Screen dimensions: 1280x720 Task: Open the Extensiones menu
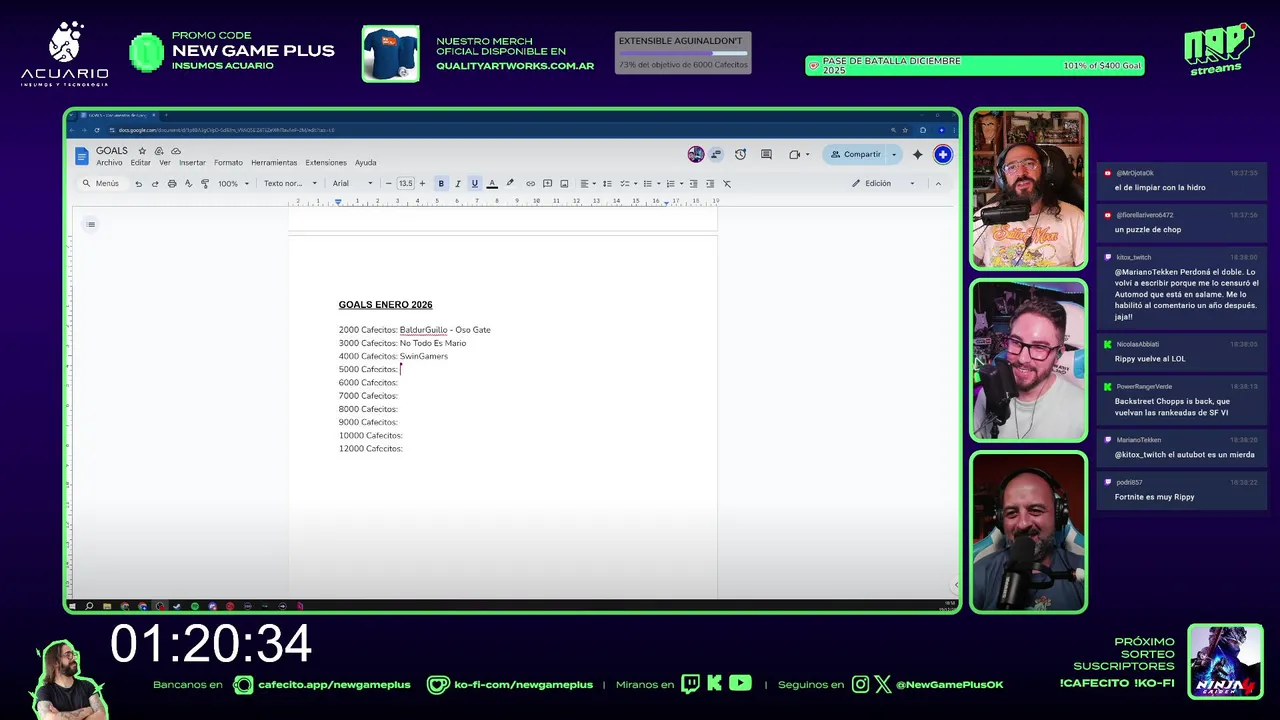(x=326, y=163)
